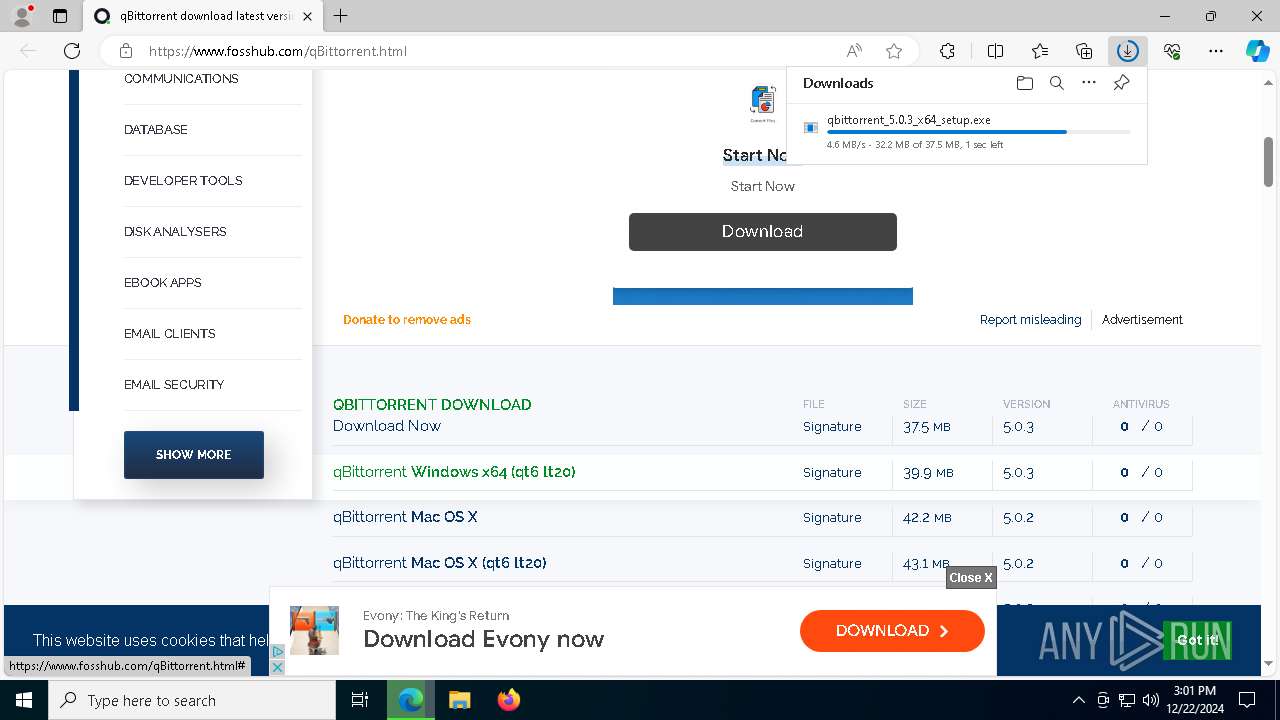Click the qbittorrent_5.0.3_x64_setup.exe file name

pos(909,120)
